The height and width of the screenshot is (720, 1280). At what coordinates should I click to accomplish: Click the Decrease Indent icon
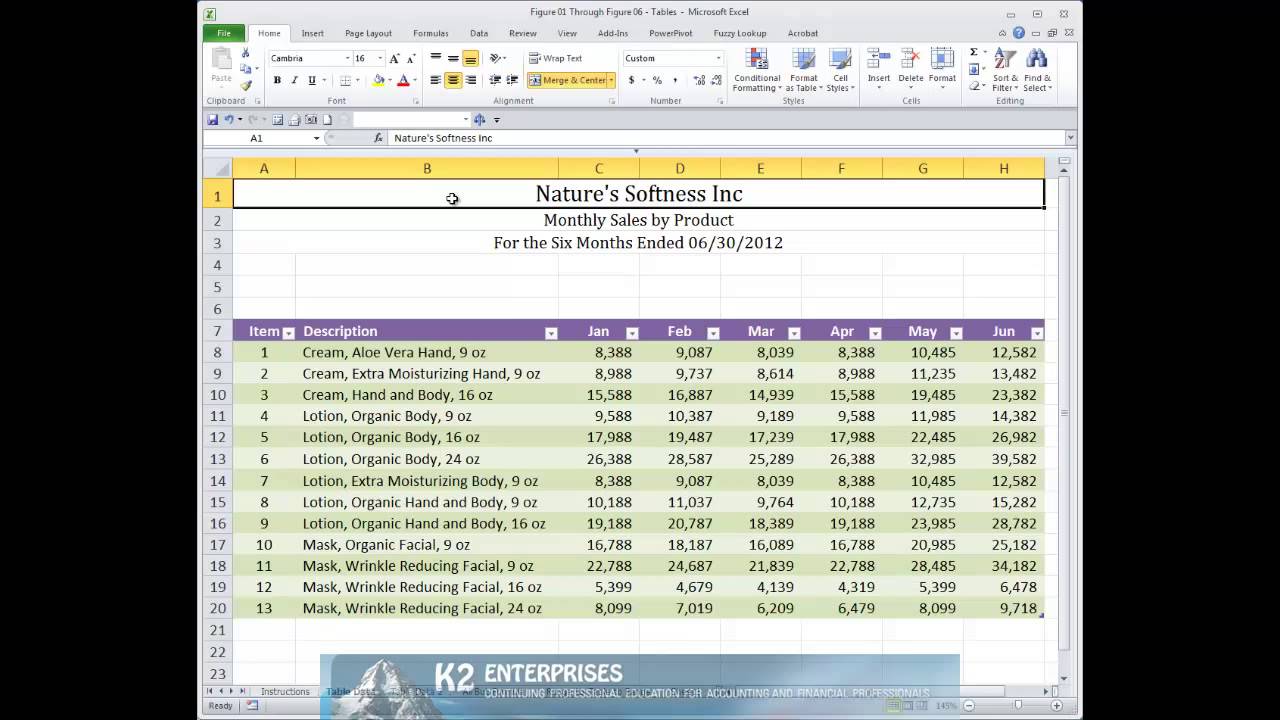click(495, 80)
